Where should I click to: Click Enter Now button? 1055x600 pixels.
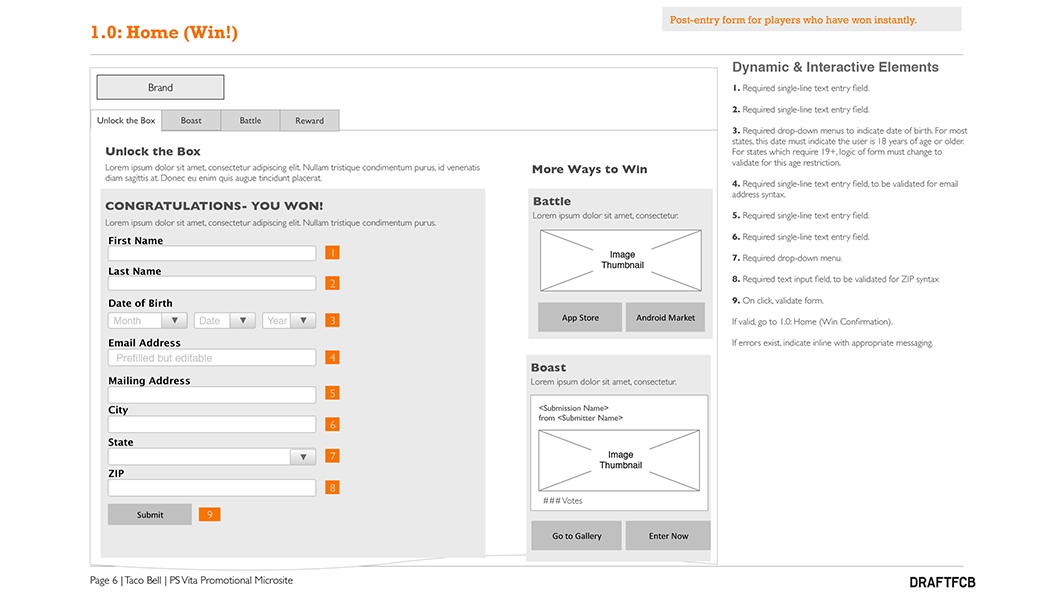tap(668, 535)
